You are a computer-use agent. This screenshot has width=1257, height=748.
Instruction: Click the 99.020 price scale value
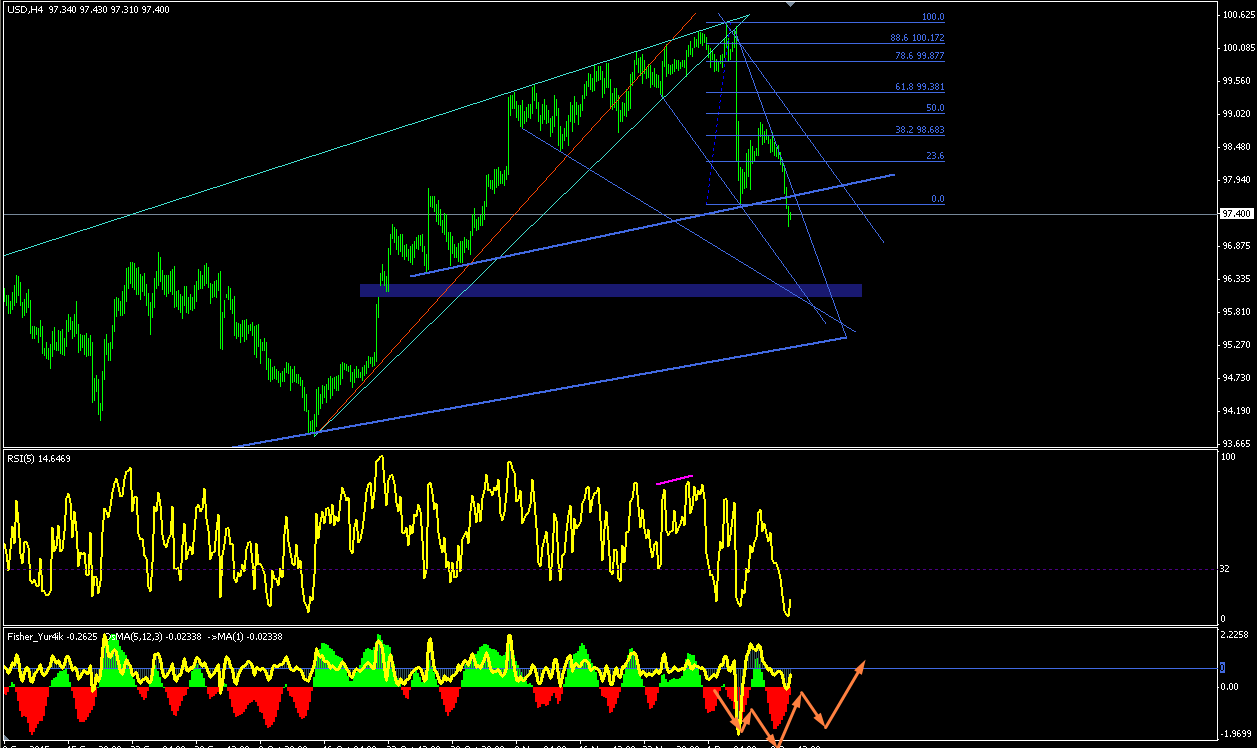tap(1236, 114)
